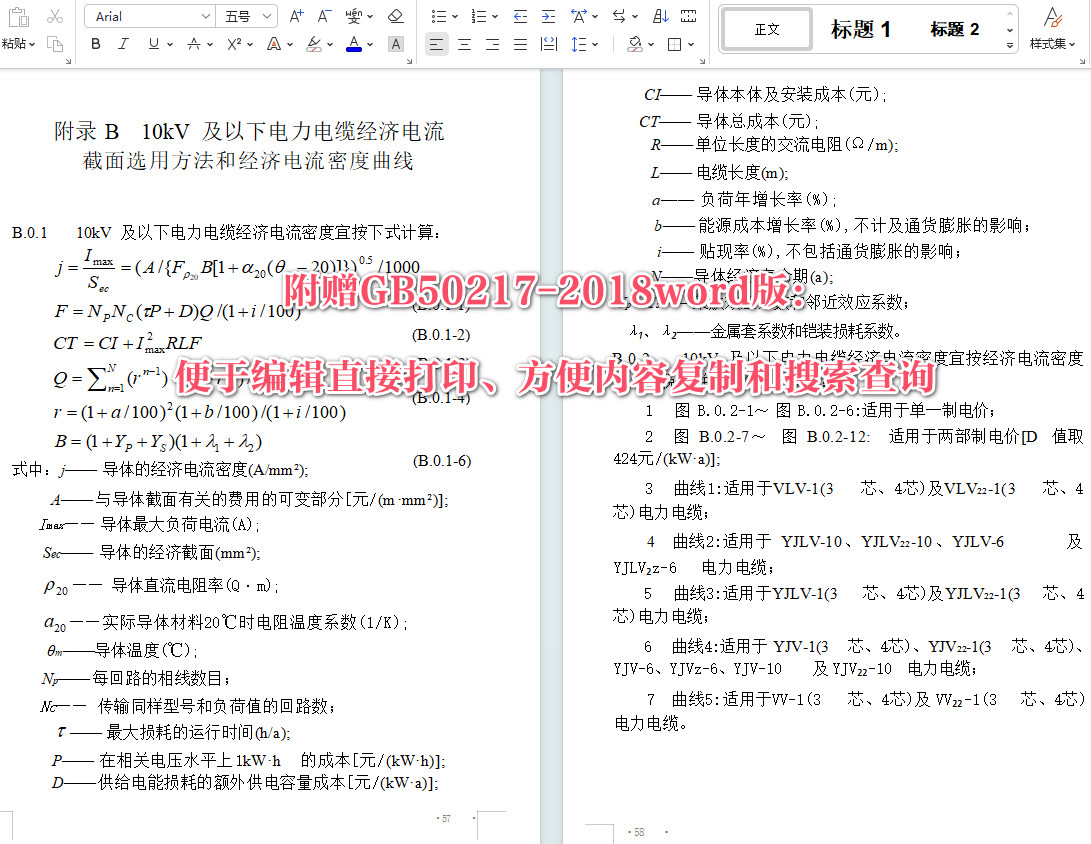Click the strikethrough icon
This screenshot has width=1091, height=844.
(x=194, y=44)
